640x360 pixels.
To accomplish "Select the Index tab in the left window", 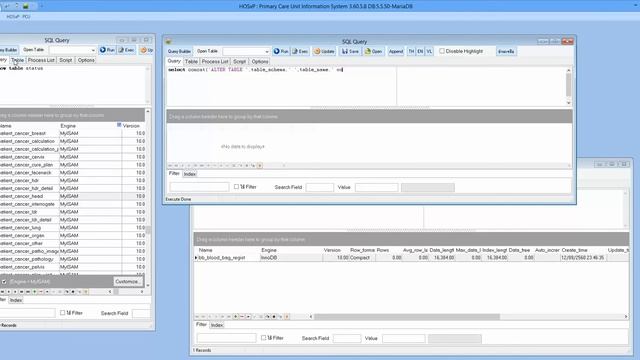I will (16, 300).
